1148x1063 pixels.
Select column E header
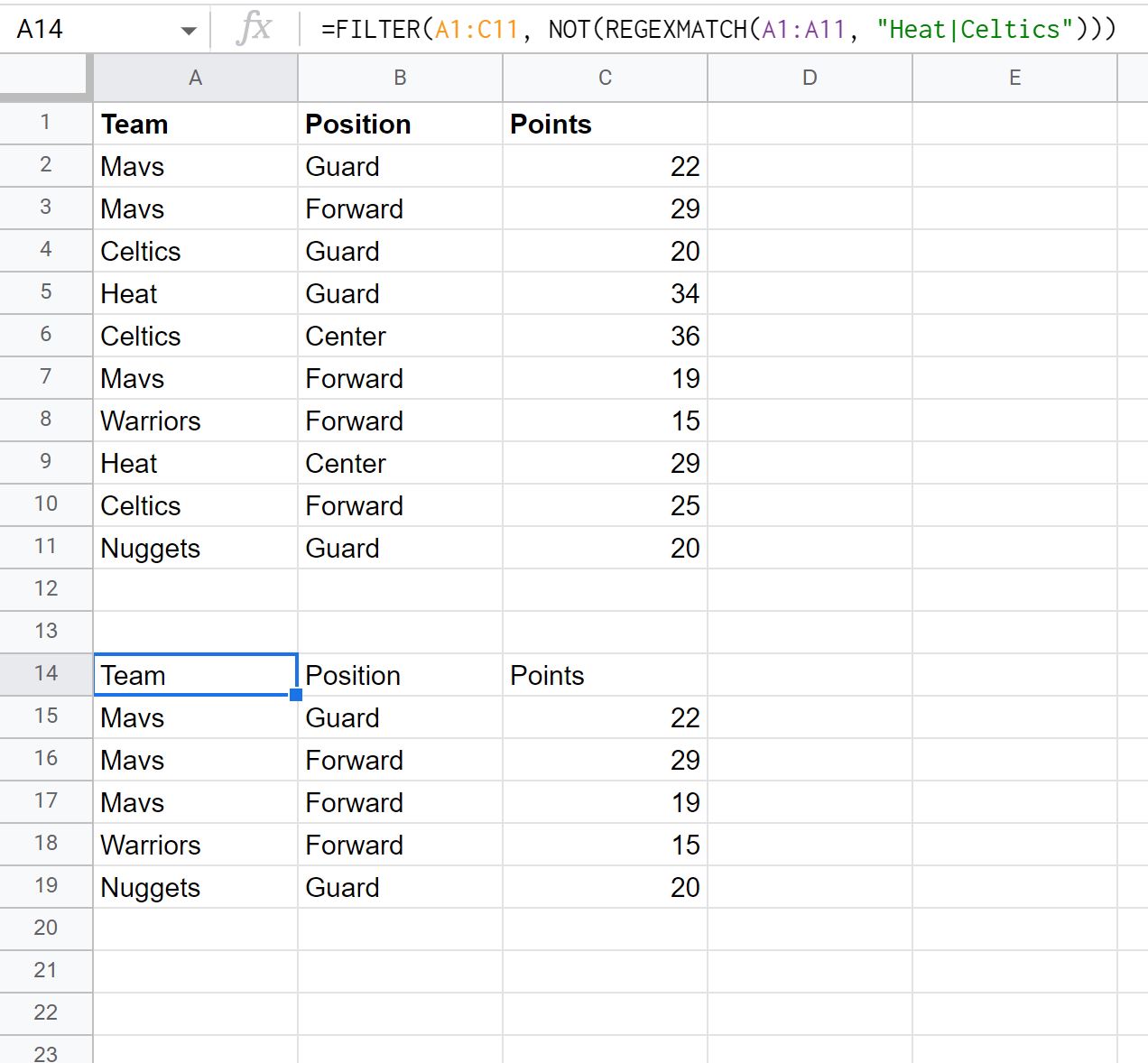[1014, 78]
